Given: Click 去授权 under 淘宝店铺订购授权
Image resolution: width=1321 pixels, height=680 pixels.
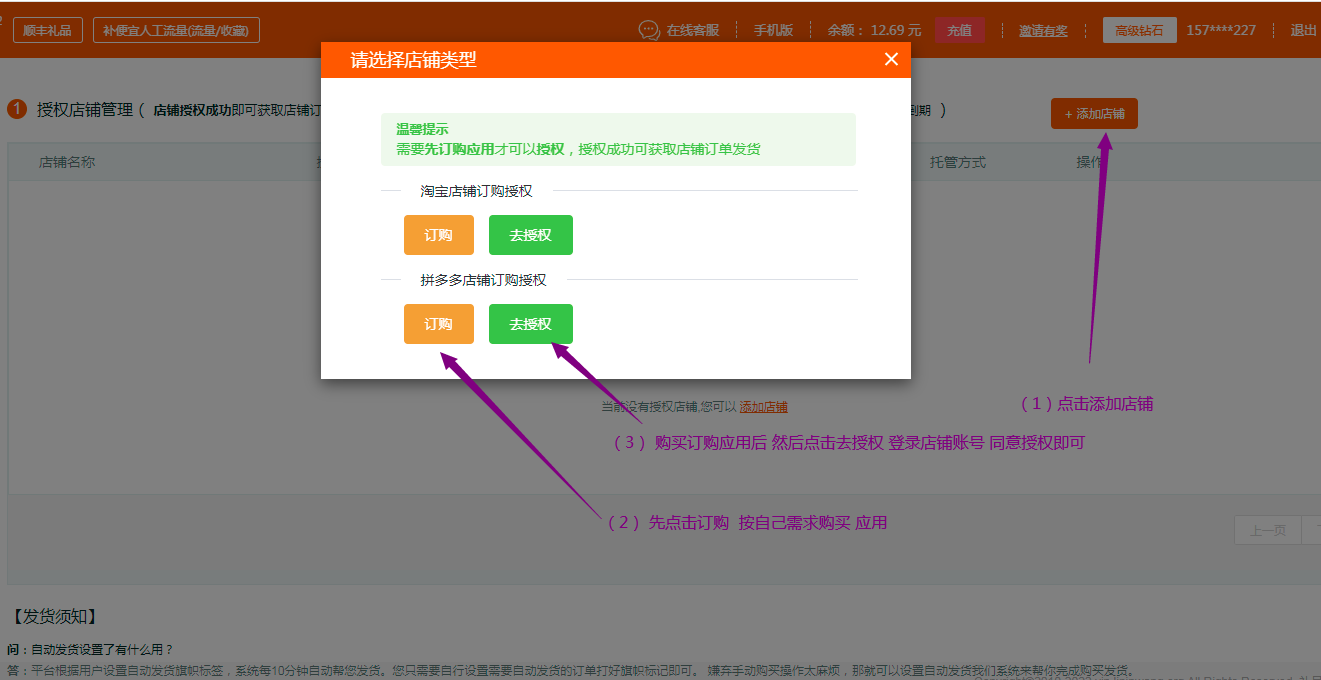Looking at the screenshot, I should click(530, 235).
